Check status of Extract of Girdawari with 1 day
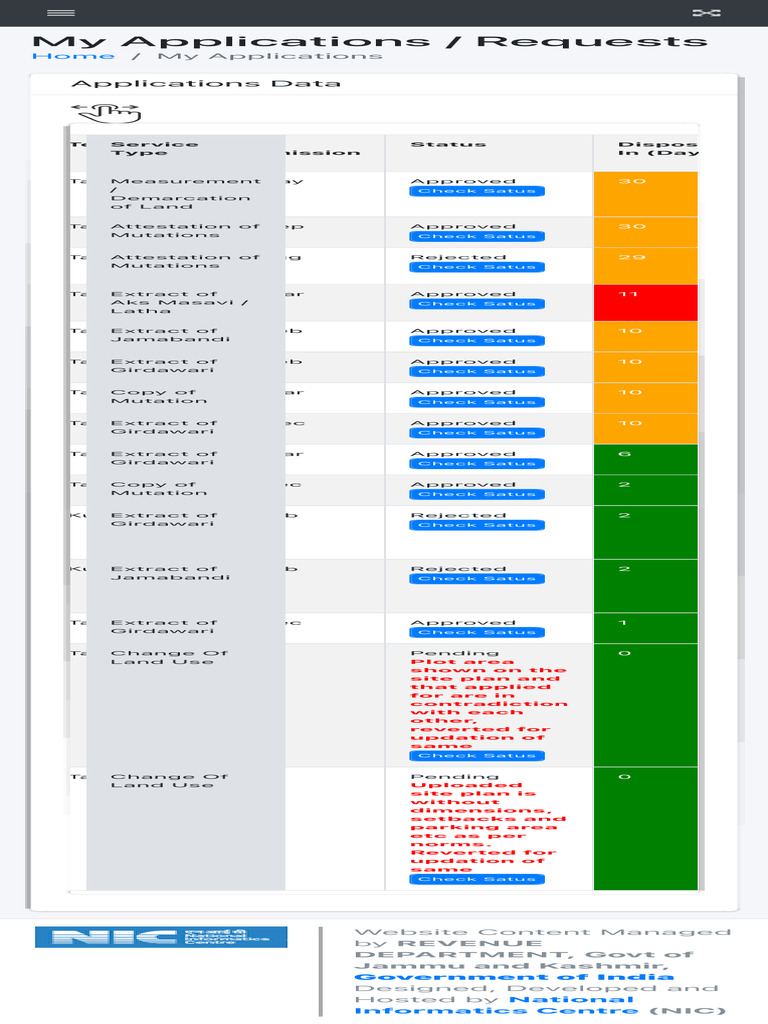 [x=477, y=632]
